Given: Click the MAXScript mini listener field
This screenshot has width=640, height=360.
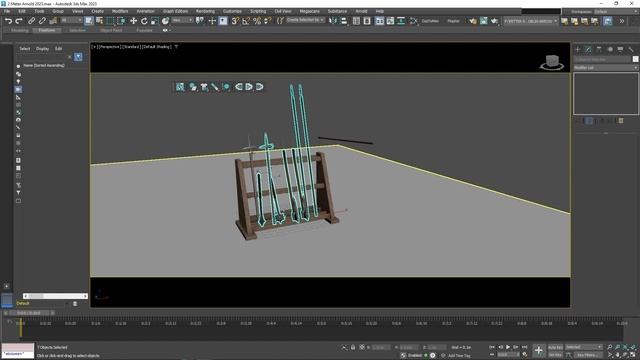Looking at the screenshot, I should coord(18,351).
